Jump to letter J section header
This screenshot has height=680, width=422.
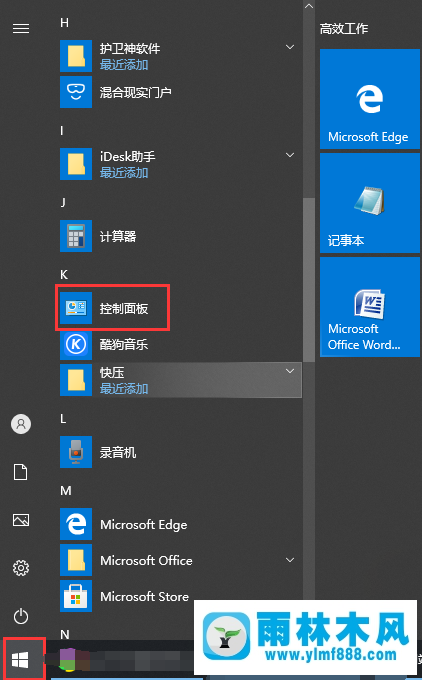(63, 203)
